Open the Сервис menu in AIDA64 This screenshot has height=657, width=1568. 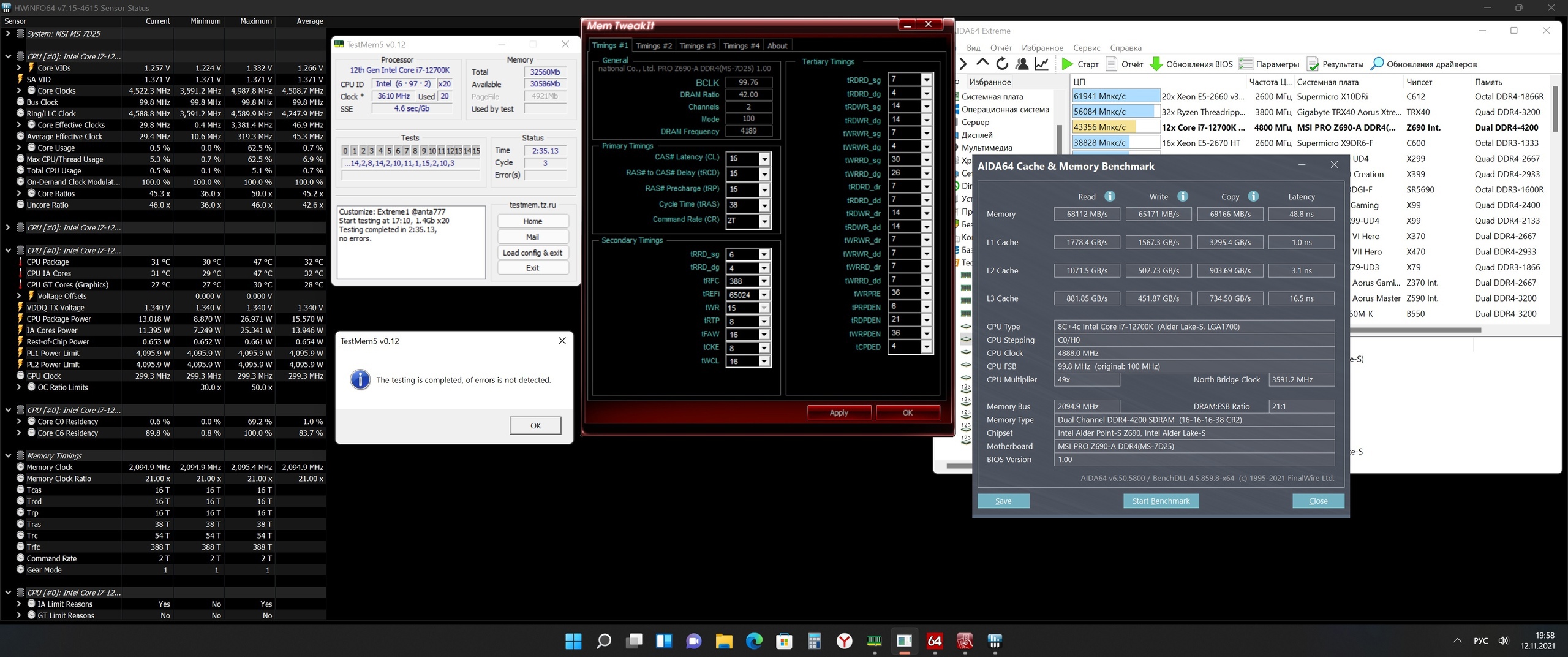click(x=1087, y=48)
